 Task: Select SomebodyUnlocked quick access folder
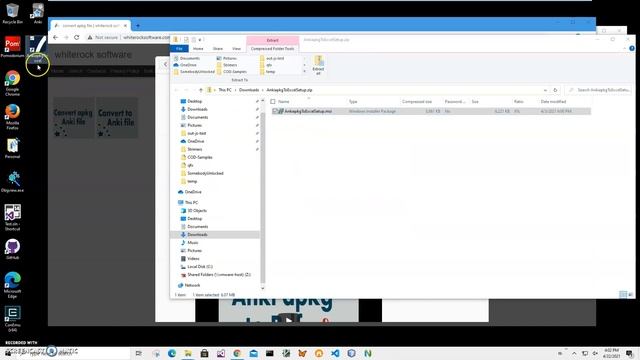click(x=205, y=173)
